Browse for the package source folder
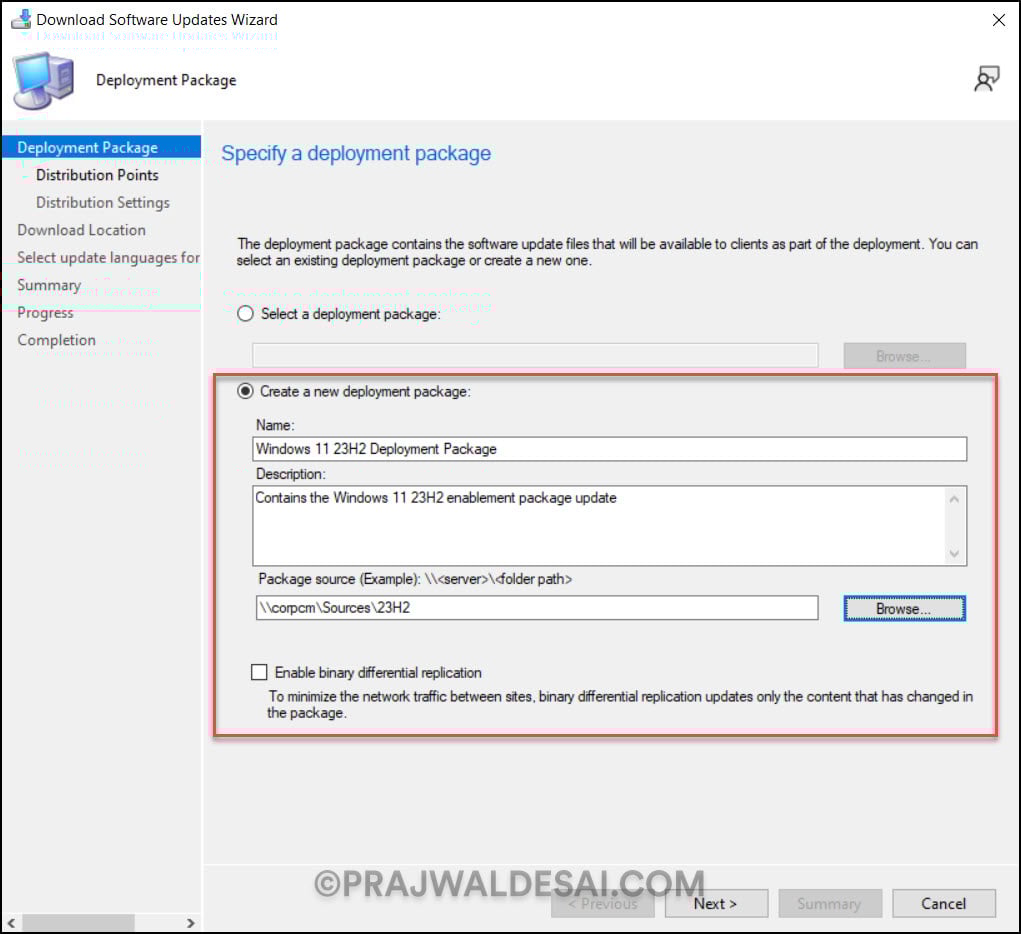 (x=904, y=608)
